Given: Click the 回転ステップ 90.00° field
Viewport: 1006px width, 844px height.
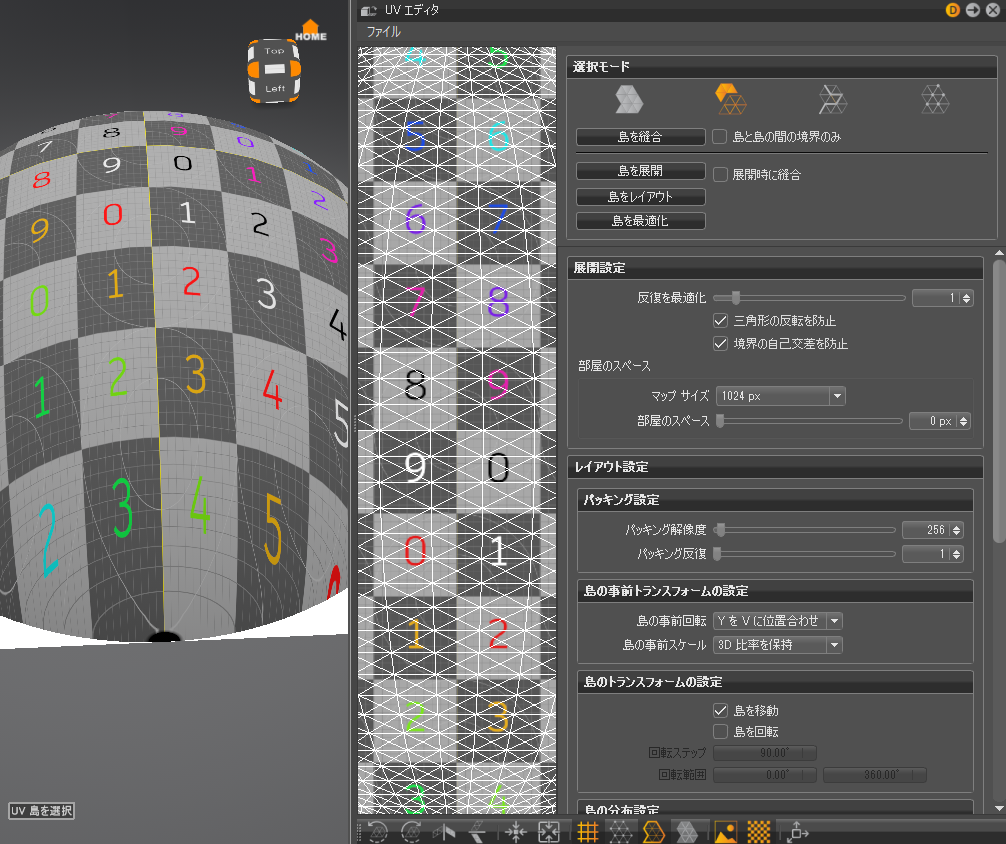Looking at the screenshot, I should (765, 753).
